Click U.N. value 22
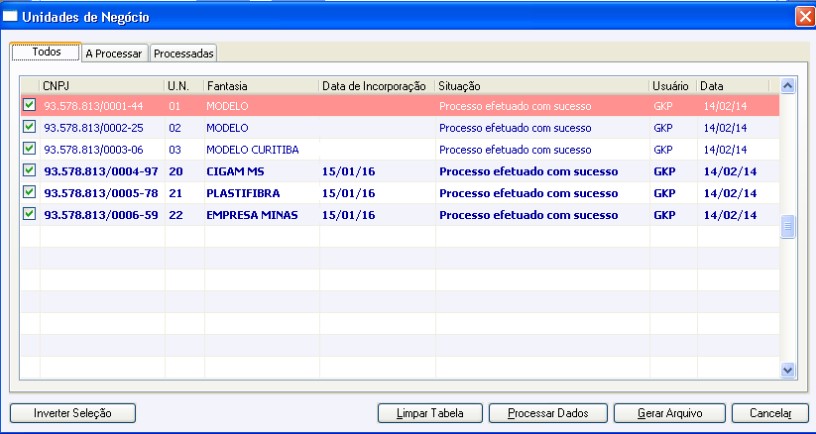Viewport: 816px width, 434px height. (176, 215)
